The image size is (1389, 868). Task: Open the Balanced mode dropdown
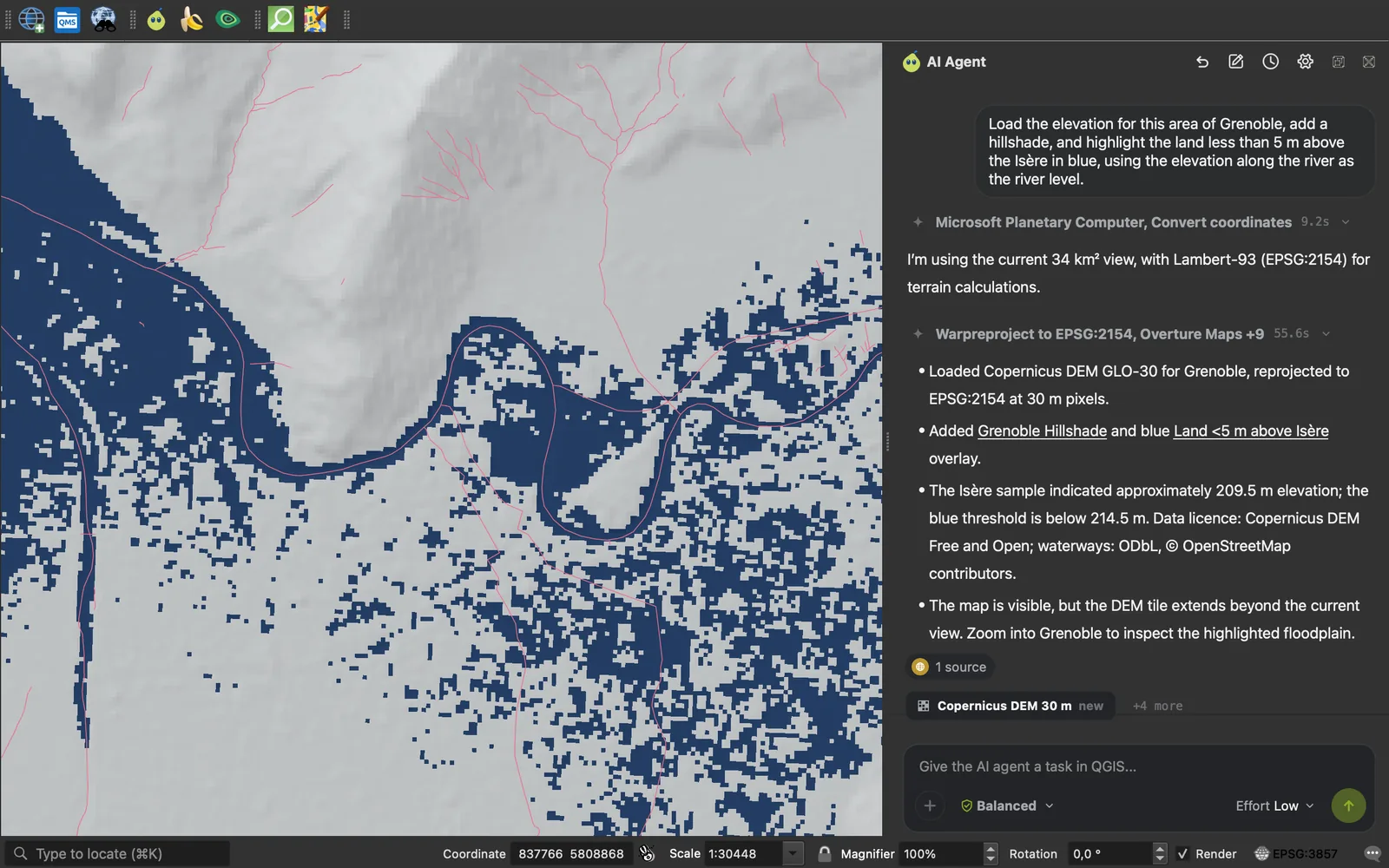(x=1007, y=806)
